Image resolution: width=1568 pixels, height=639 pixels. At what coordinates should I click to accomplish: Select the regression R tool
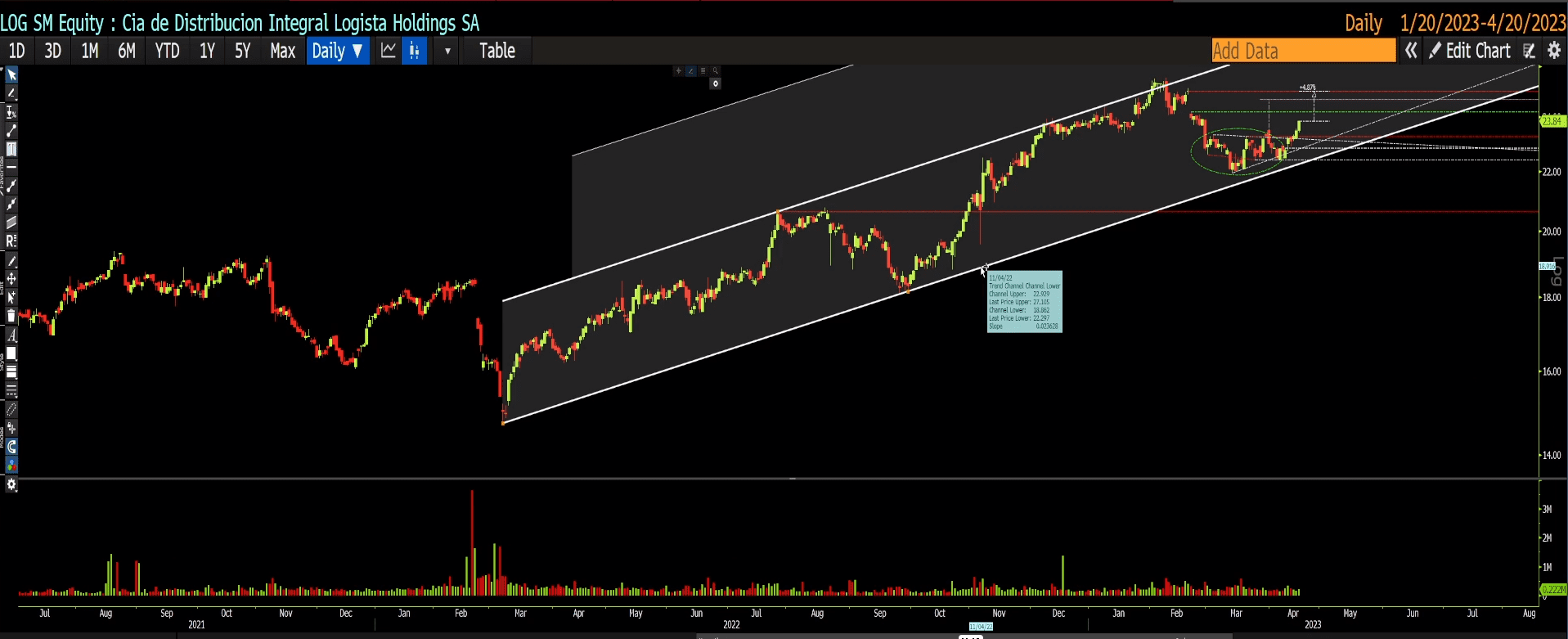tap(11, 241)
